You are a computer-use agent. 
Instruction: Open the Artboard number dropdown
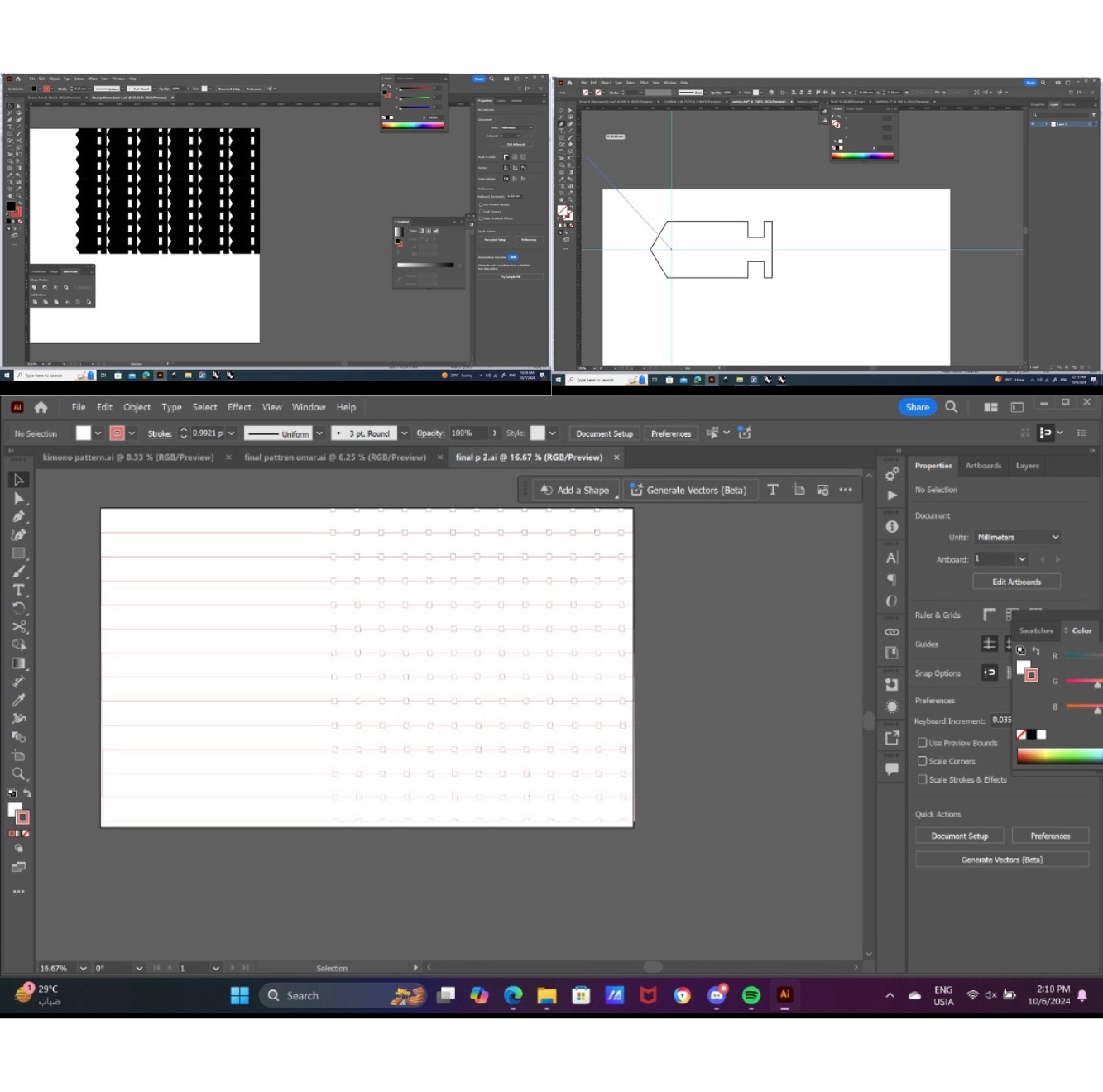1022,559
